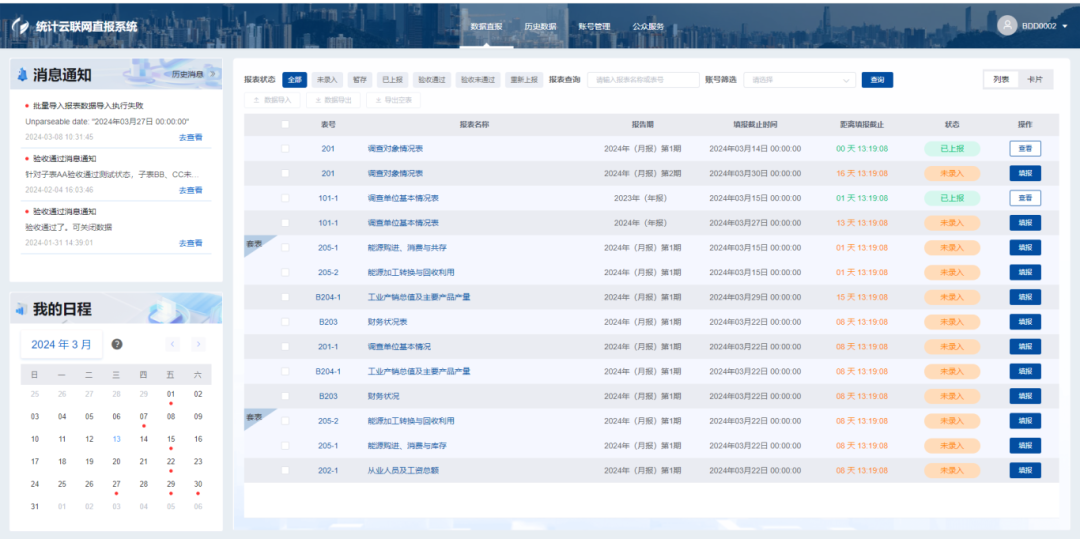This screenshot has height=539, width=1080.
Task: Go to previous month in calendar
Action: pyautogui.click(x=172, y=344)
